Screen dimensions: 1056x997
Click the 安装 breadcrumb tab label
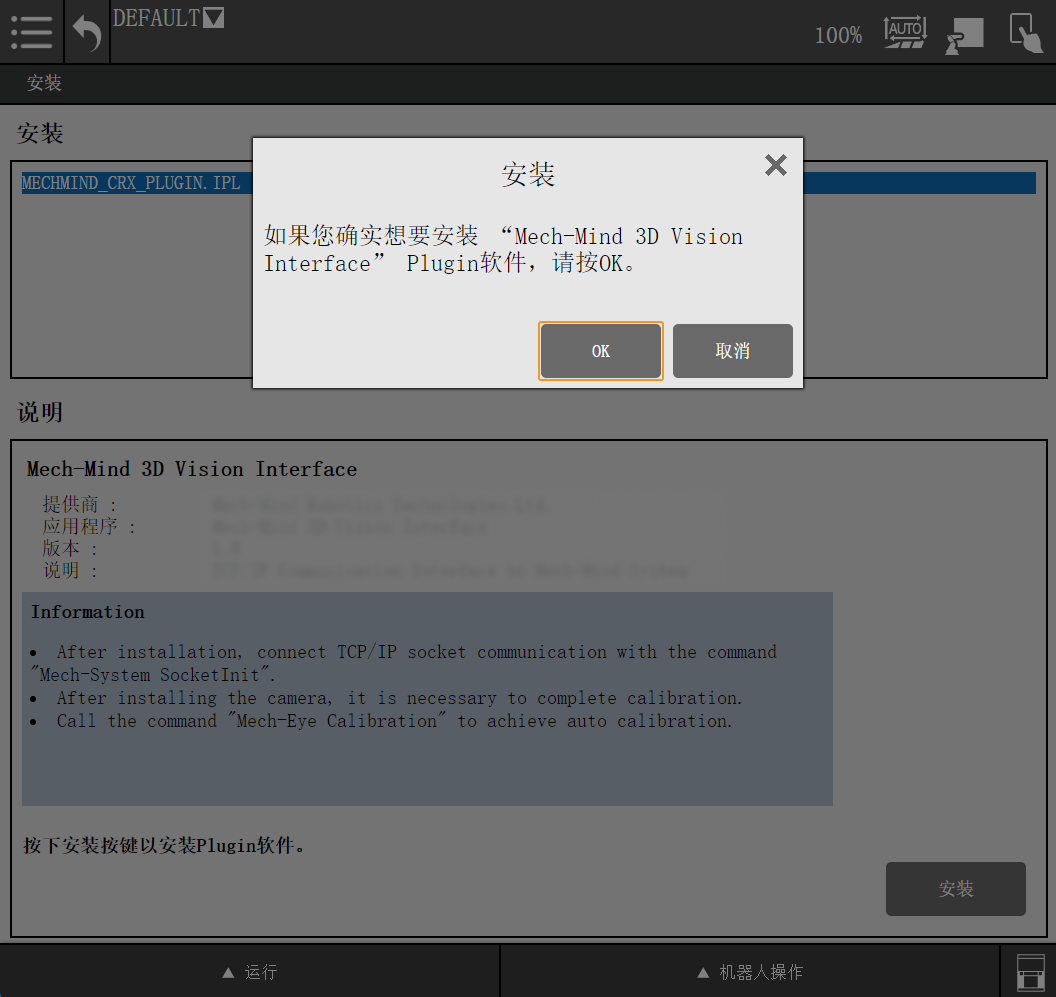tap(44, 83)
